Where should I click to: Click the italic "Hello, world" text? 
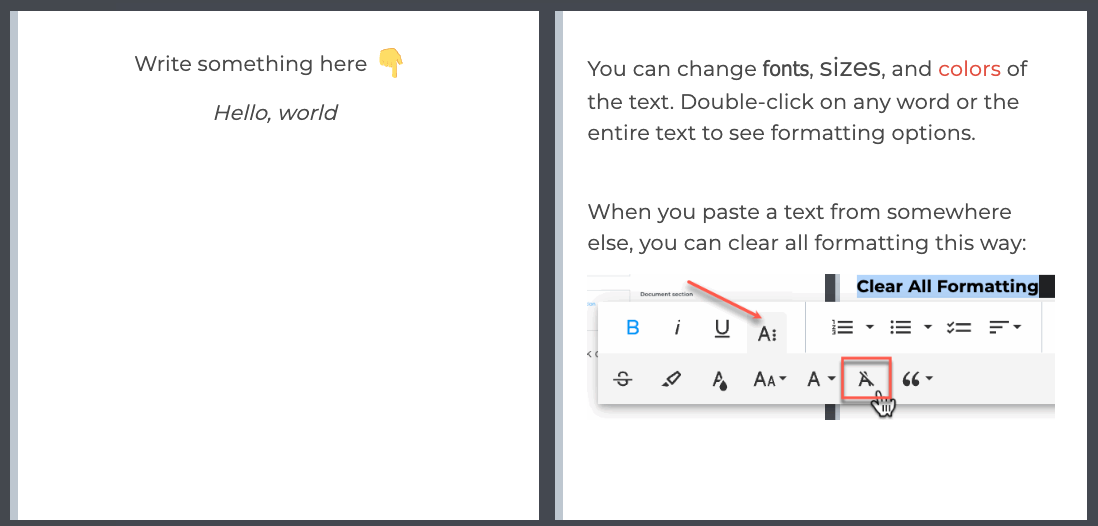[275, 113]
